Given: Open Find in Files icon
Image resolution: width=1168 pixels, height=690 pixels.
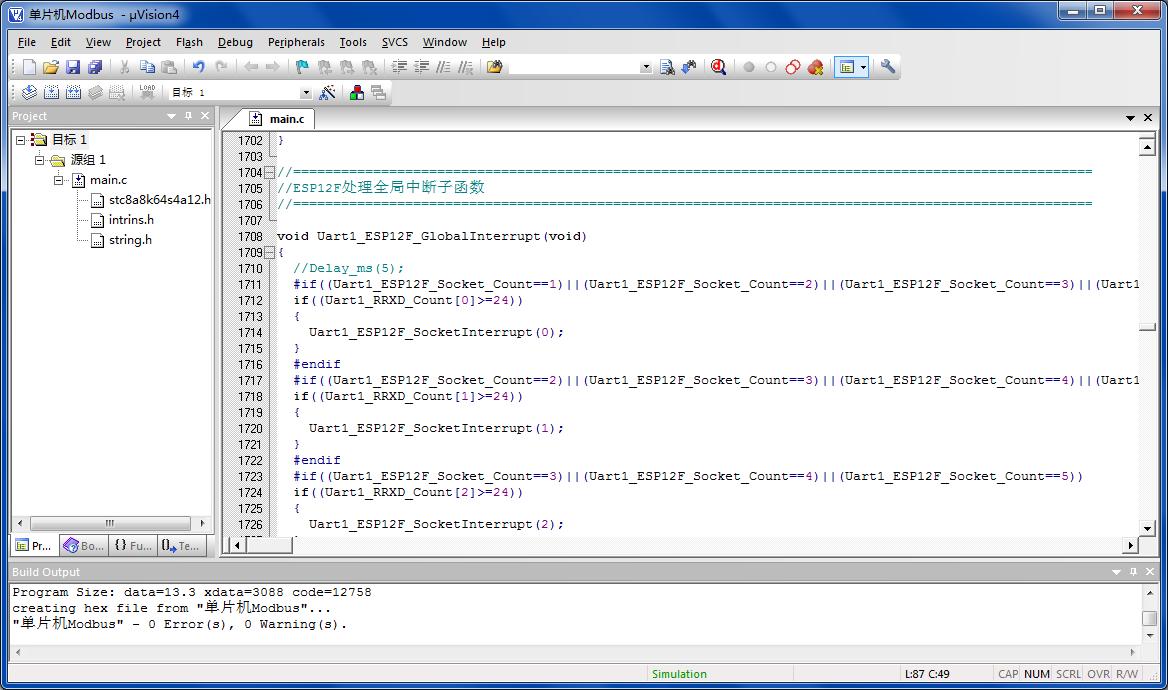Looking at the screenshot, I should [495, 67].
